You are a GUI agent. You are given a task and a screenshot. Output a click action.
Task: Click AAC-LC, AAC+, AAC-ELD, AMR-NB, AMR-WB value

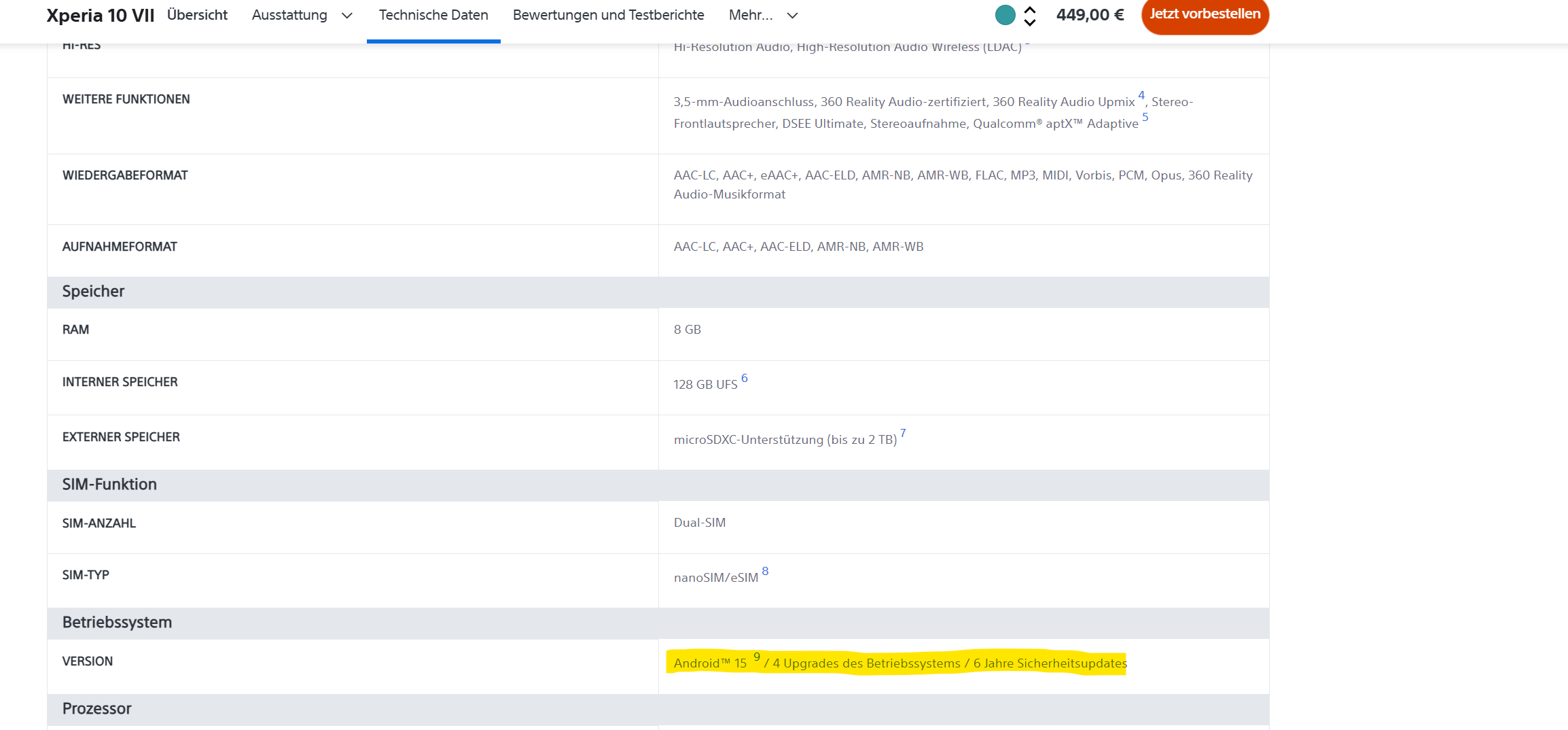click(798, 247)
